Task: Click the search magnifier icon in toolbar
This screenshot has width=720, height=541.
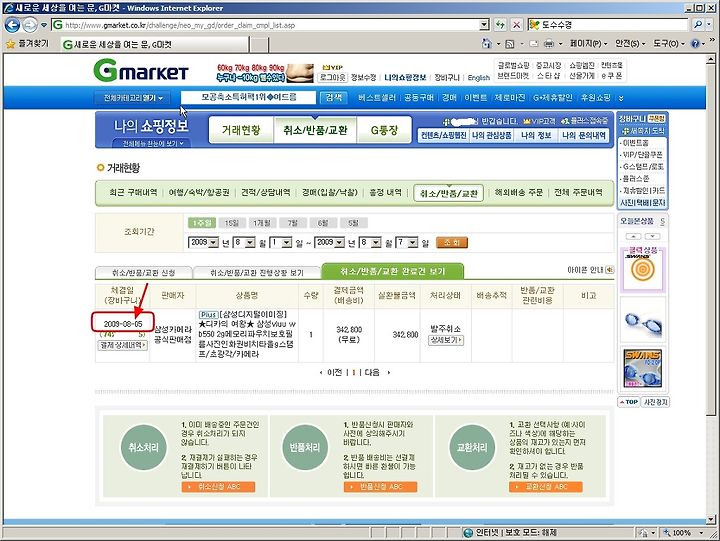Action: point(698,25)
